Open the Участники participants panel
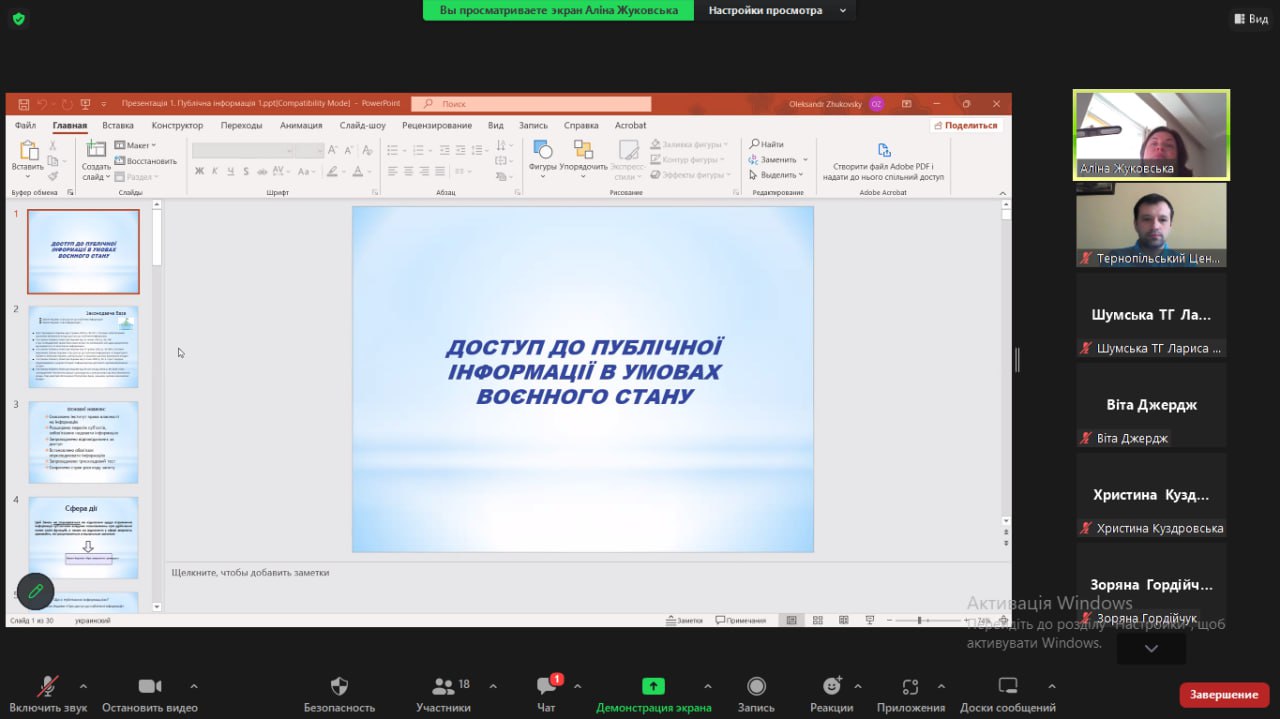The width and height of the screenshot is (1280, 719). coord(443,693)
